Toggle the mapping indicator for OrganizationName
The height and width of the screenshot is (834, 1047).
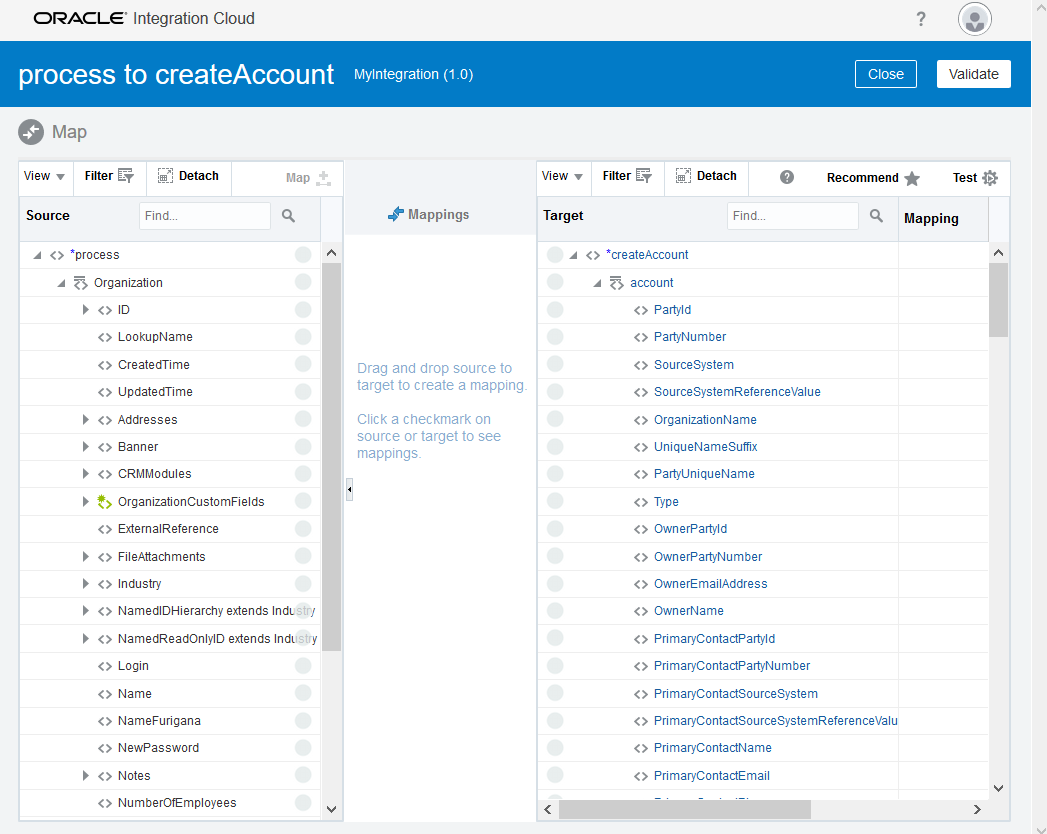(x=556, y=419)
